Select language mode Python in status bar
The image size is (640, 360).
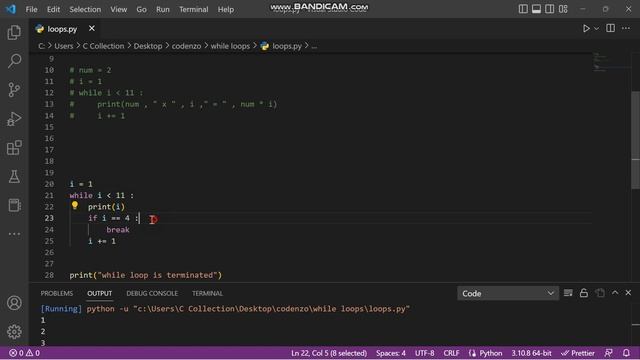tap(486, 353)
